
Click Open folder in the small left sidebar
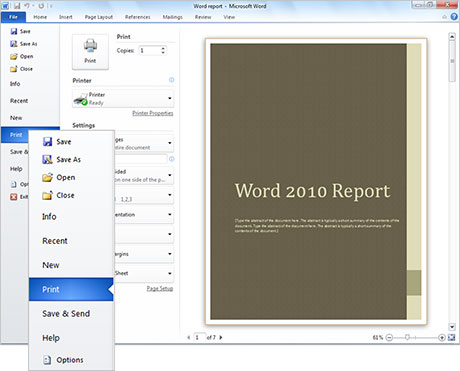click(22, 56)
